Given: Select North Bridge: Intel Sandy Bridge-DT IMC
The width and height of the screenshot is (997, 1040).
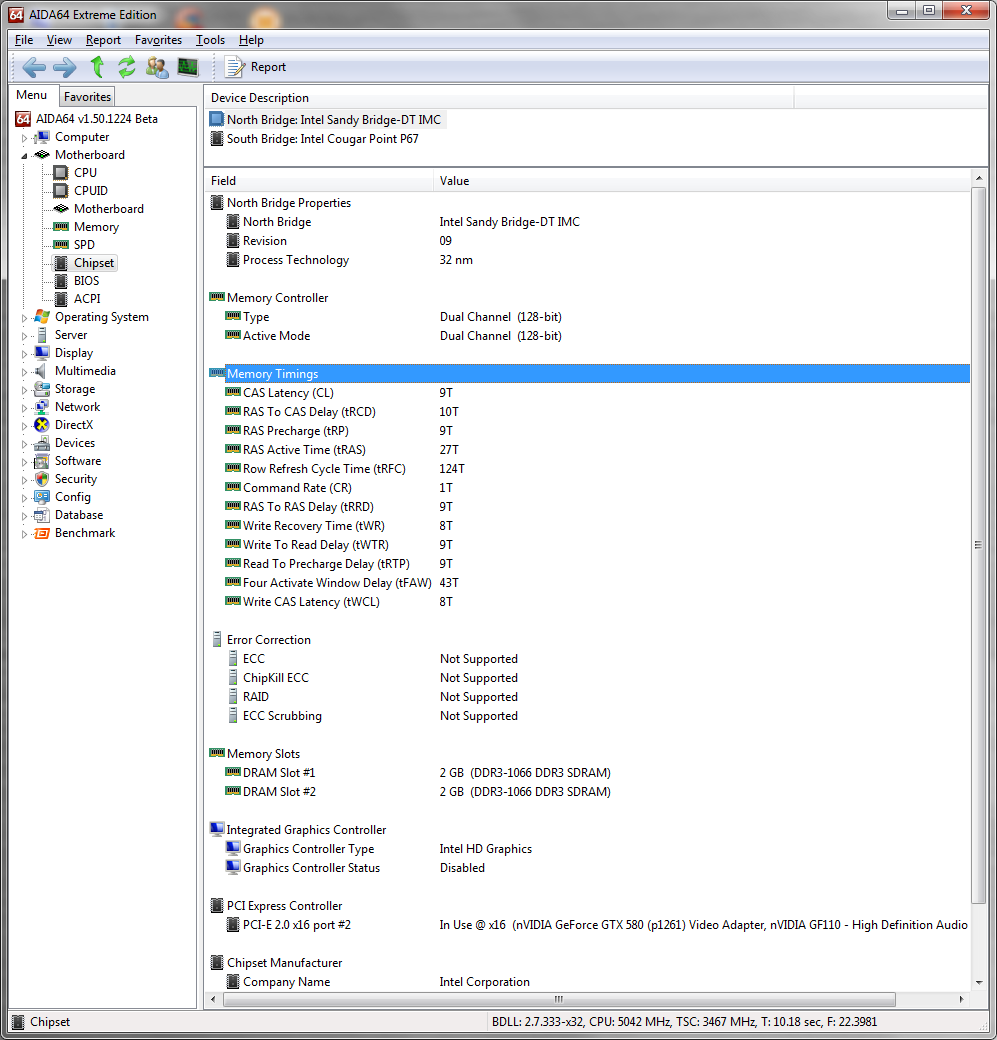Looking at the screenshot, I should pyautogui.click(x=334, y=119).
